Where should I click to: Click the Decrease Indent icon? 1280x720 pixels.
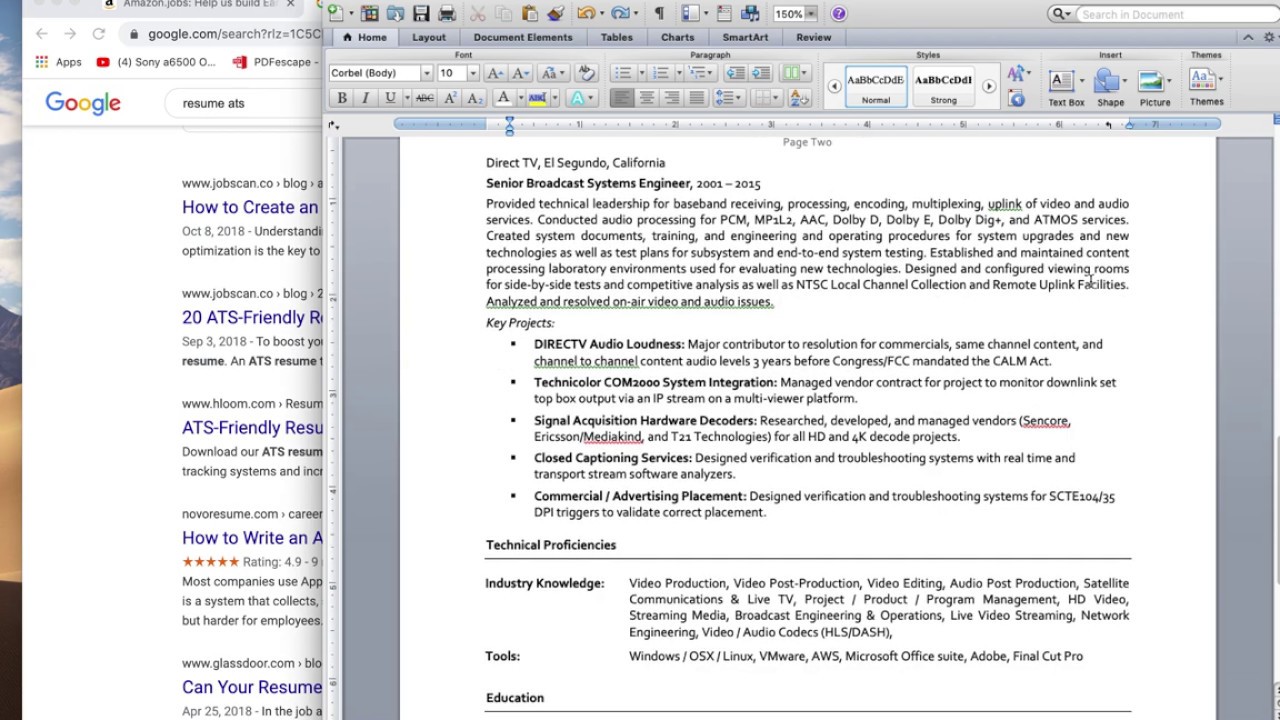click(x=736, y=73)
